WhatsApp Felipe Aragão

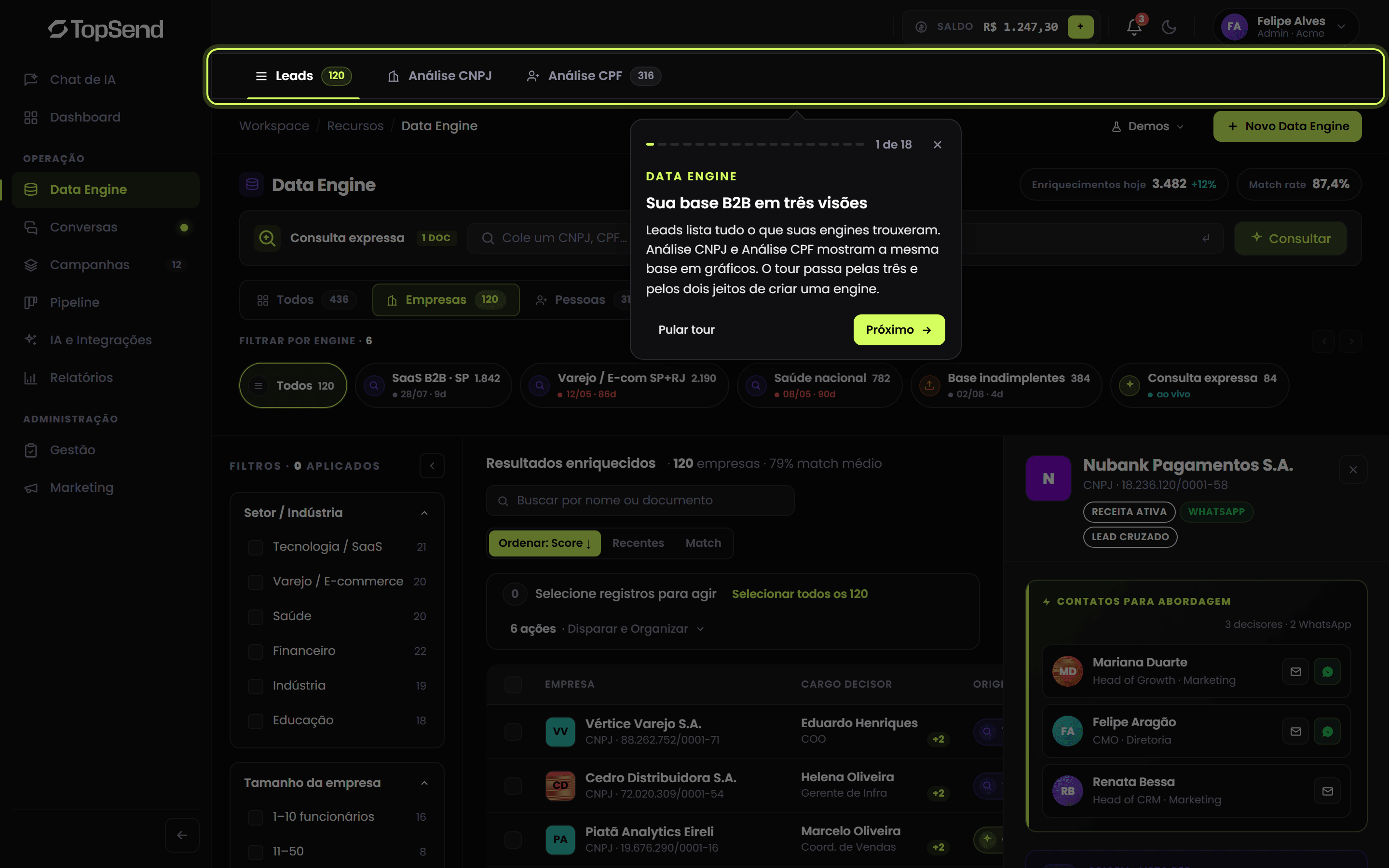point(1328,732)
